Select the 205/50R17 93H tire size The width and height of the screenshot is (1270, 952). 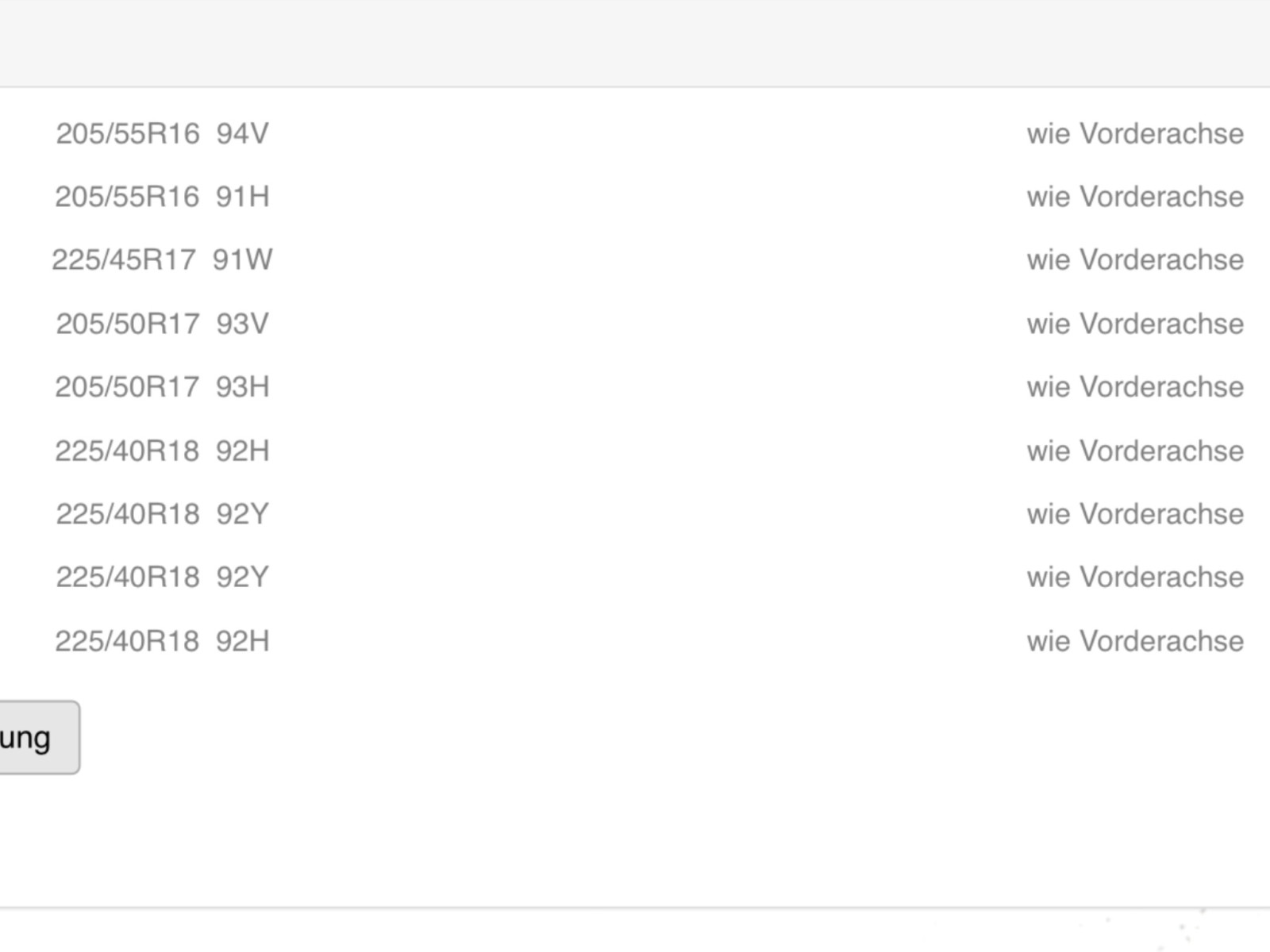pos(162,387)
